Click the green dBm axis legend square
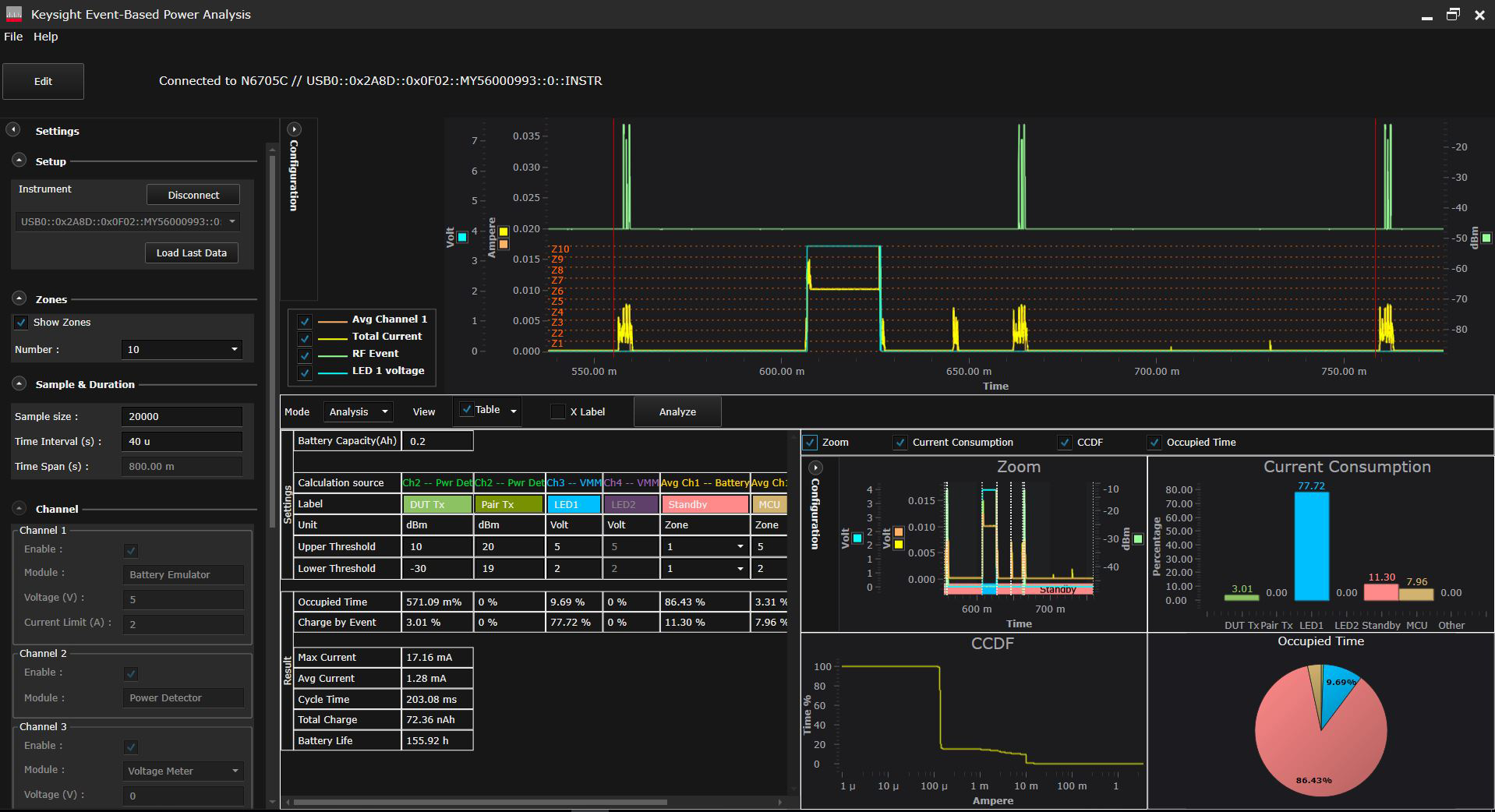Screen dimensions: 1495x812 [1486, 238]
